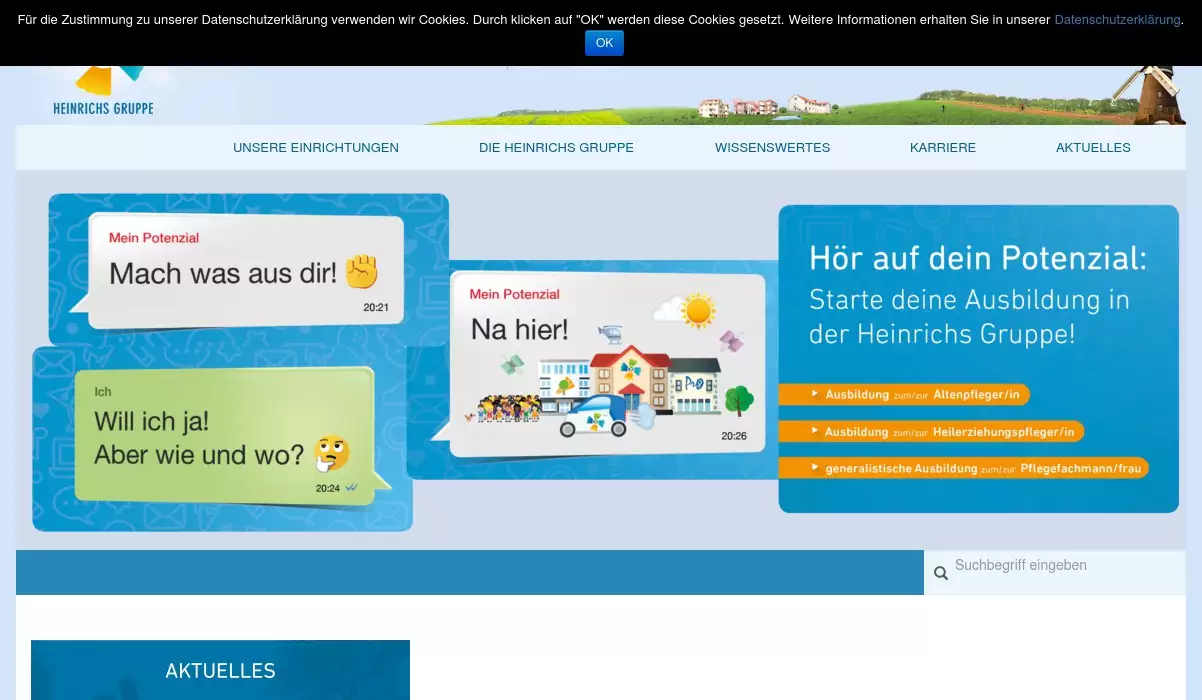Open Die Heinrichs Gruppe menu
The width and height of the screenshot is (1202, 700).
tap(556, 148)
